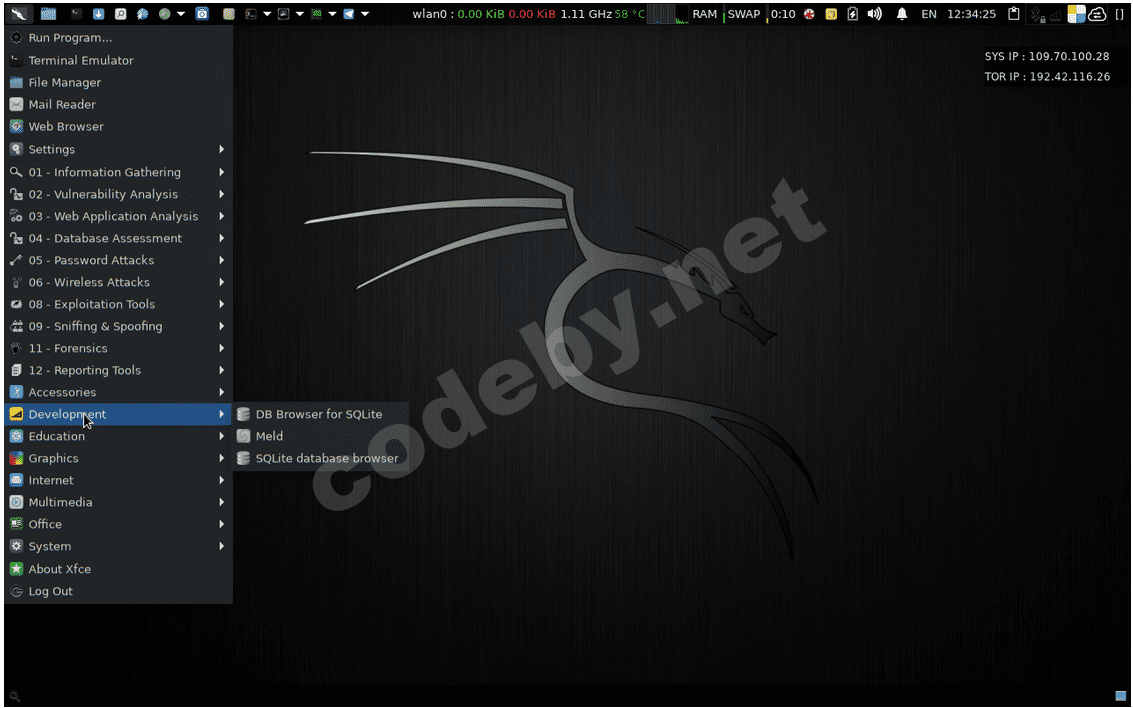Open the clipboard manager tray icon
1133x708 pixels.
click(x=1014, y=14)
